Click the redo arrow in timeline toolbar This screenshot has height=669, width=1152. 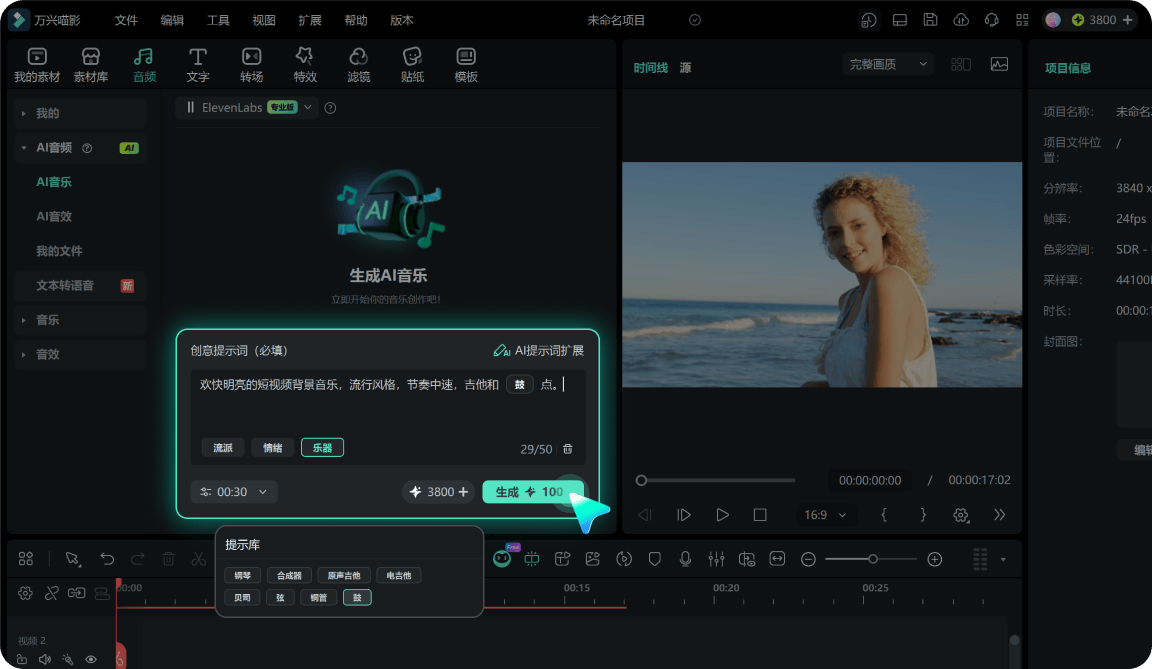[137, 559]
